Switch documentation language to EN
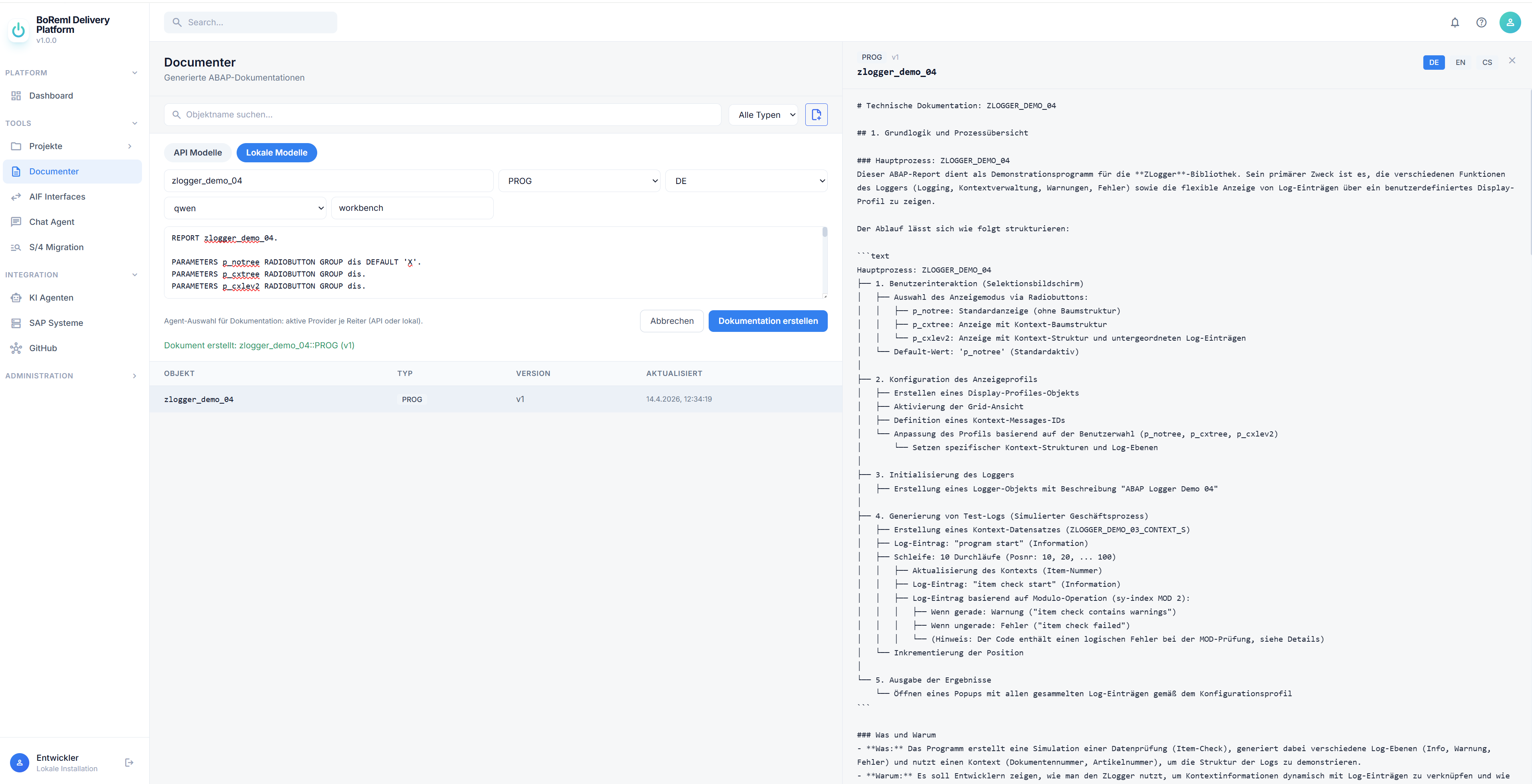The height and width of the screenshot is (784, 1532). [x=1460, y=63]
